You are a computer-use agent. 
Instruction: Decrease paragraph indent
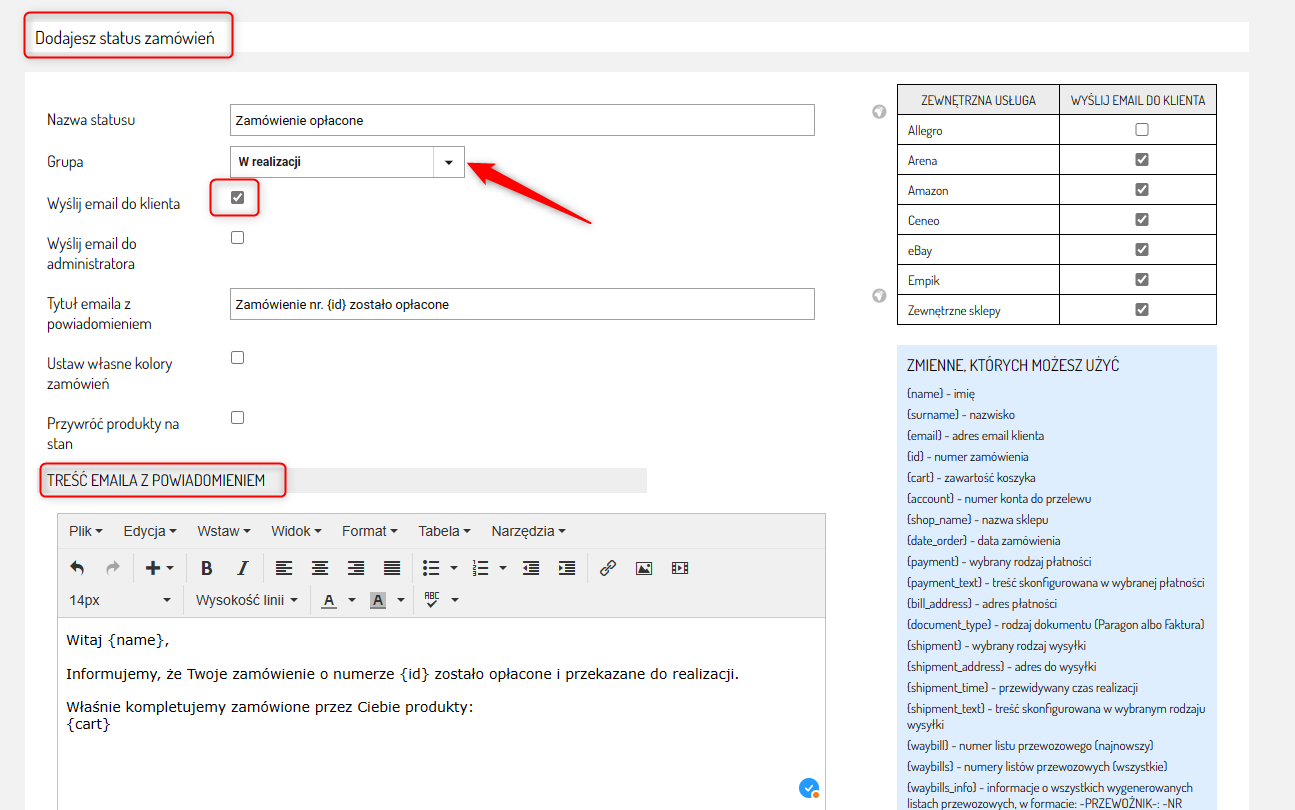click(x=531, y=568)
